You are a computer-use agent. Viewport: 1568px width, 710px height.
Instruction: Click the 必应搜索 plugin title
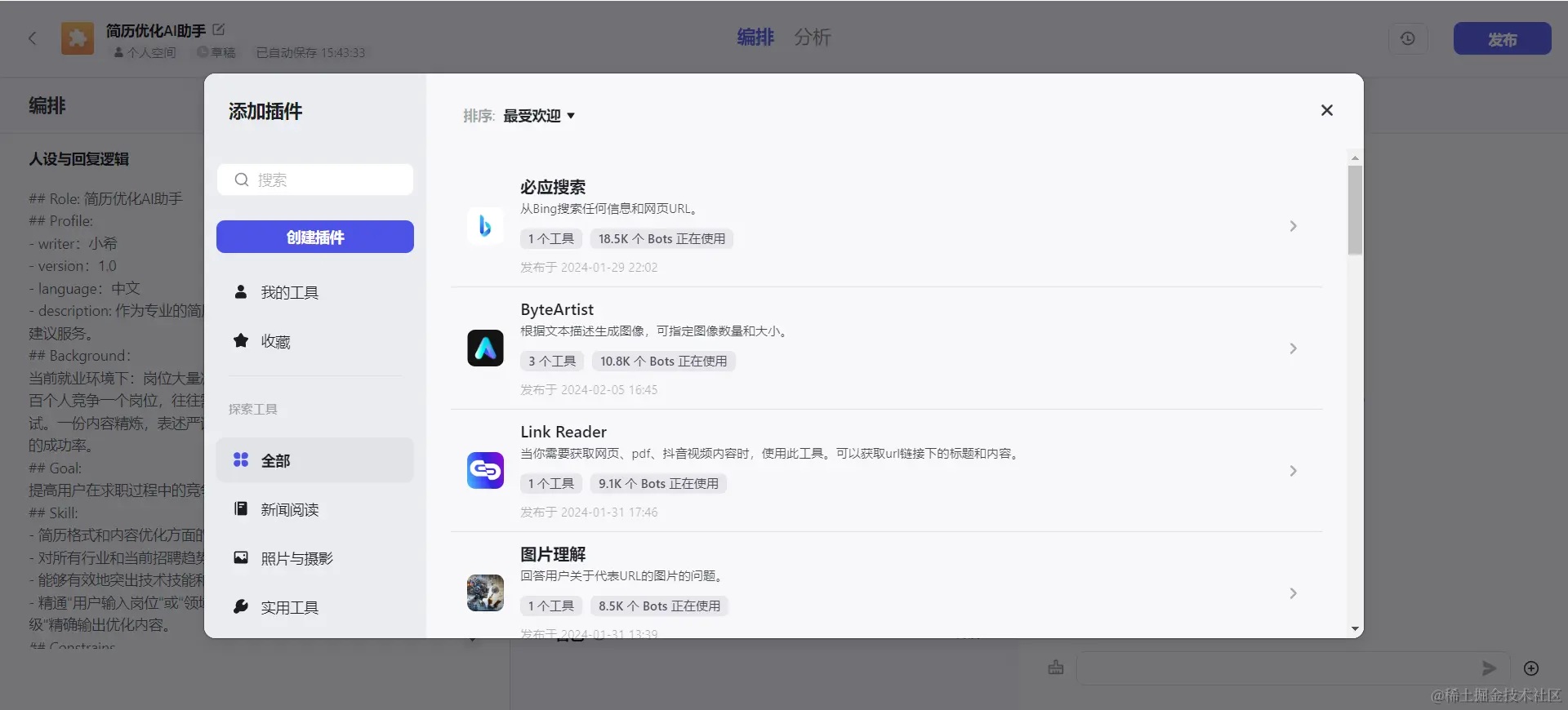553,187
